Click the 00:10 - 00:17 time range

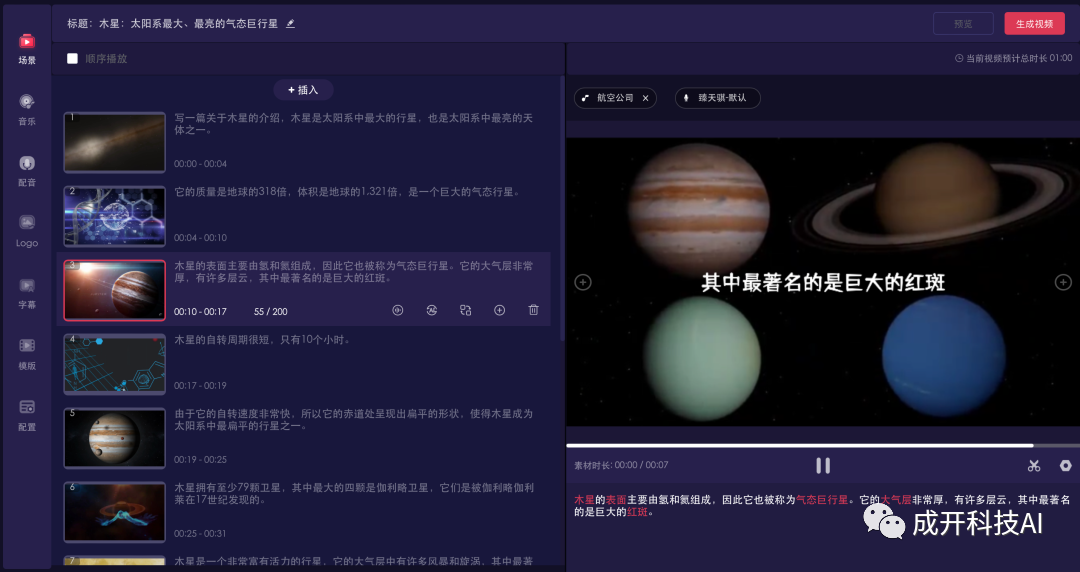pyautogui.click(x=200, y=311)
